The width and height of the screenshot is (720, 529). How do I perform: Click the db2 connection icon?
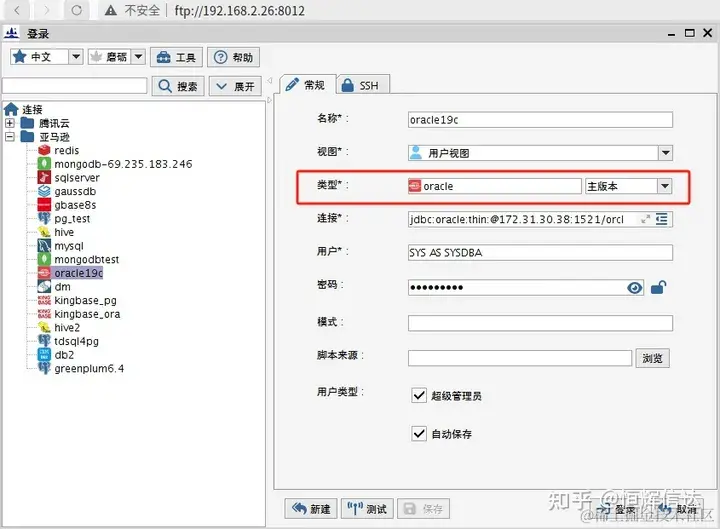tap(44, 355)
